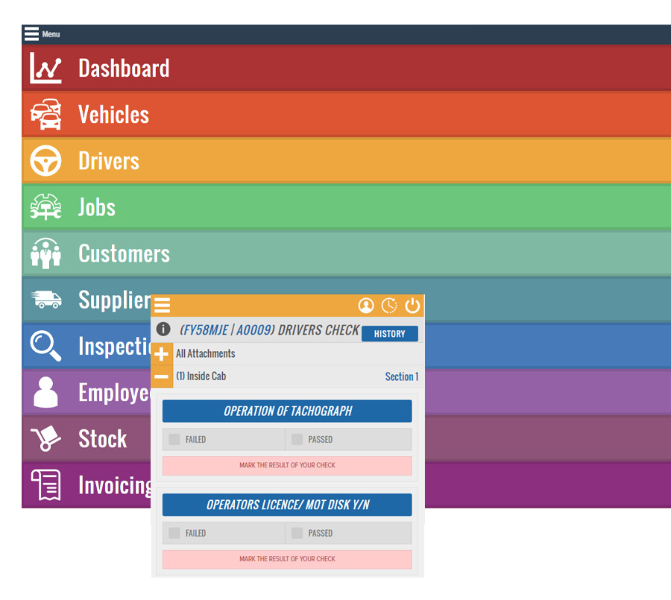The image size is (671, 600).
Task: Check FAILED for Operation of Tachograph
Action: [175, 439]
